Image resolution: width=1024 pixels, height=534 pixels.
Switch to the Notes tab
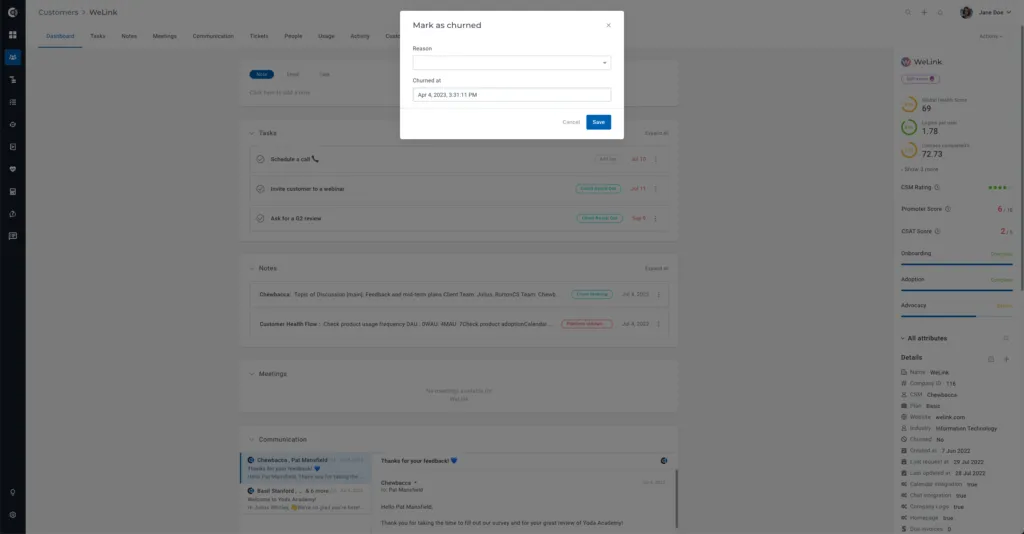(x=129, y=37)
